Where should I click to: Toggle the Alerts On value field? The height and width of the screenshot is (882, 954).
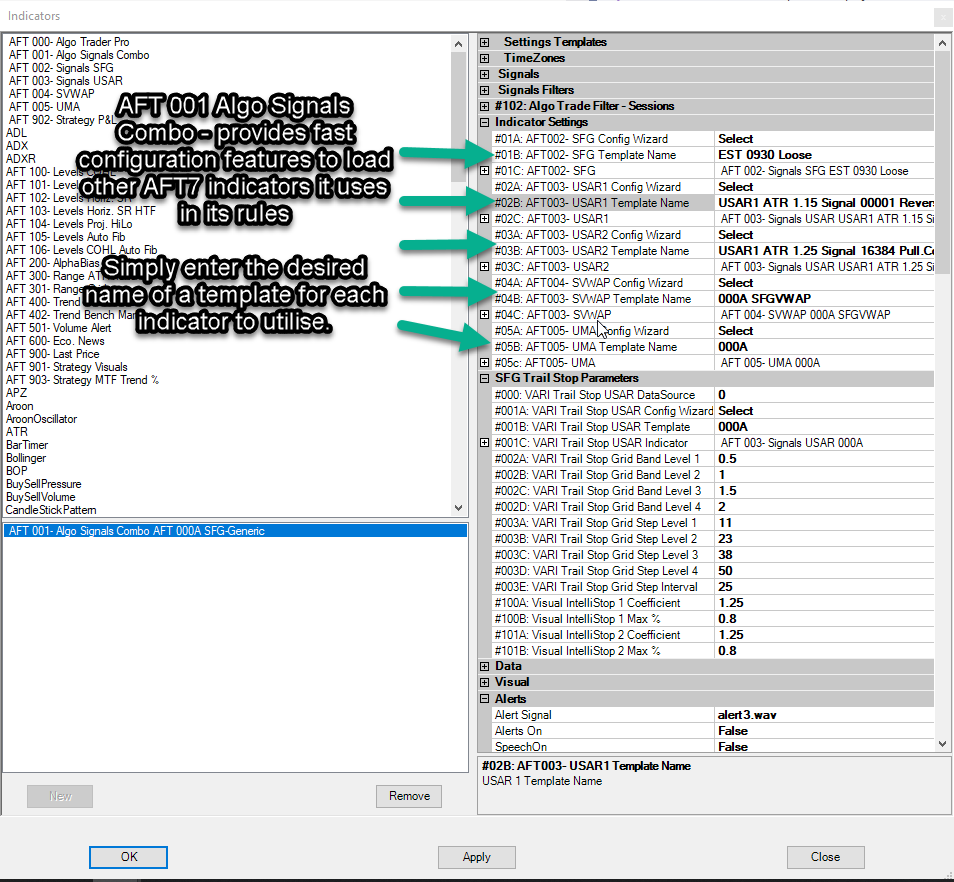pyautogui.click(x=824, y=731)
